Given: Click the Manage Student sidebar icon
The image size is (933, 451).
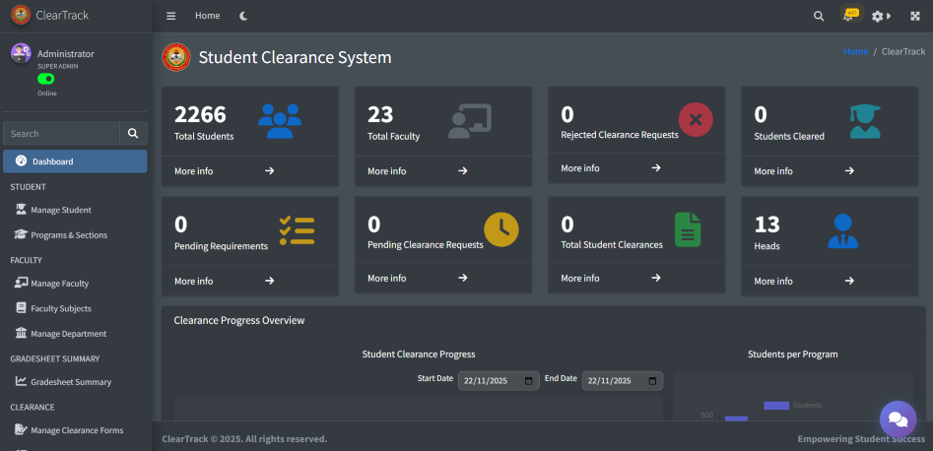Looking at the screenshot, I should pyautogui.click(x=21, y=209).
